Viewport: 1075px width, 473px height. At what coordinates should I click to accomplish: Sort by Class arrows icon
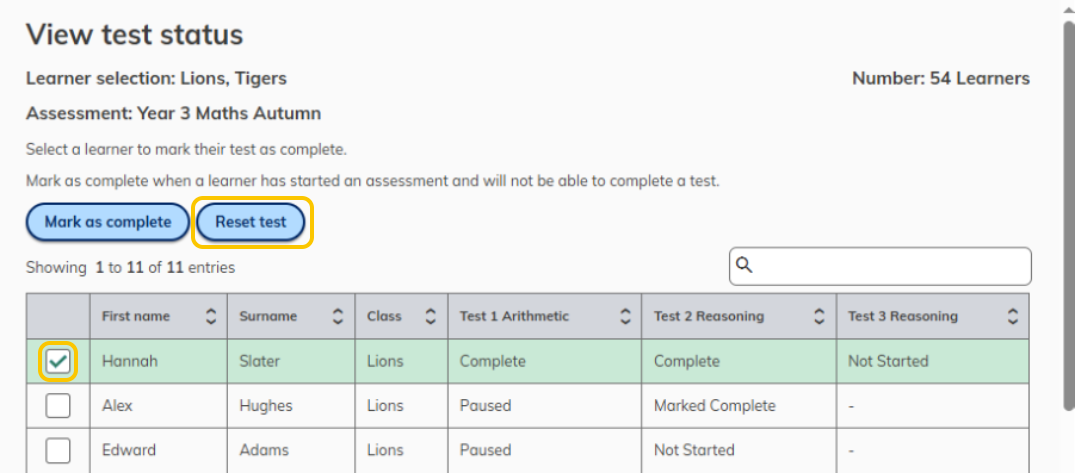coord(431,316)
